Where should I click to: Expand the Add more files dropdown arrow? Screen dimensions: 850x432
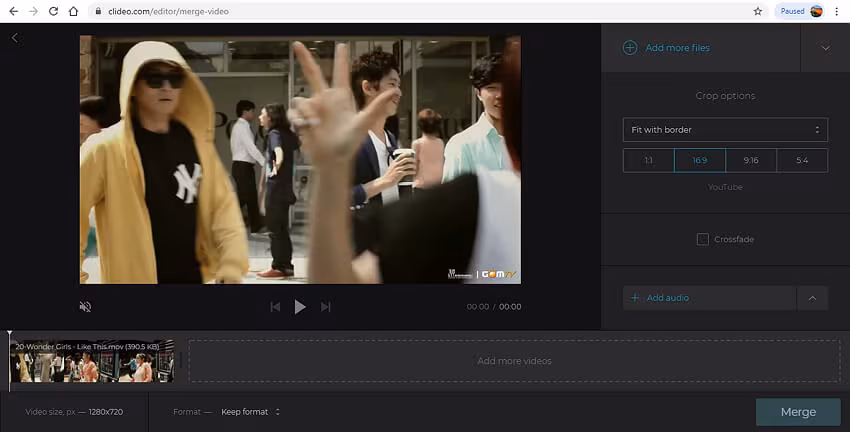pos(825,48)
